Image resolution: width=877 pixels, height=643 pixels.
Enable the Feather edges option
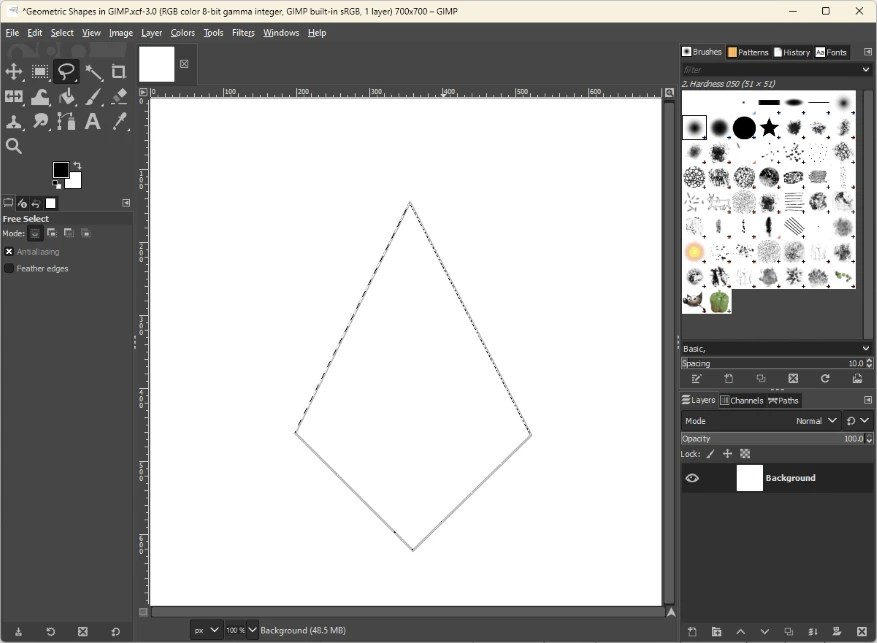pyautogui.click(x=8, y=268)
